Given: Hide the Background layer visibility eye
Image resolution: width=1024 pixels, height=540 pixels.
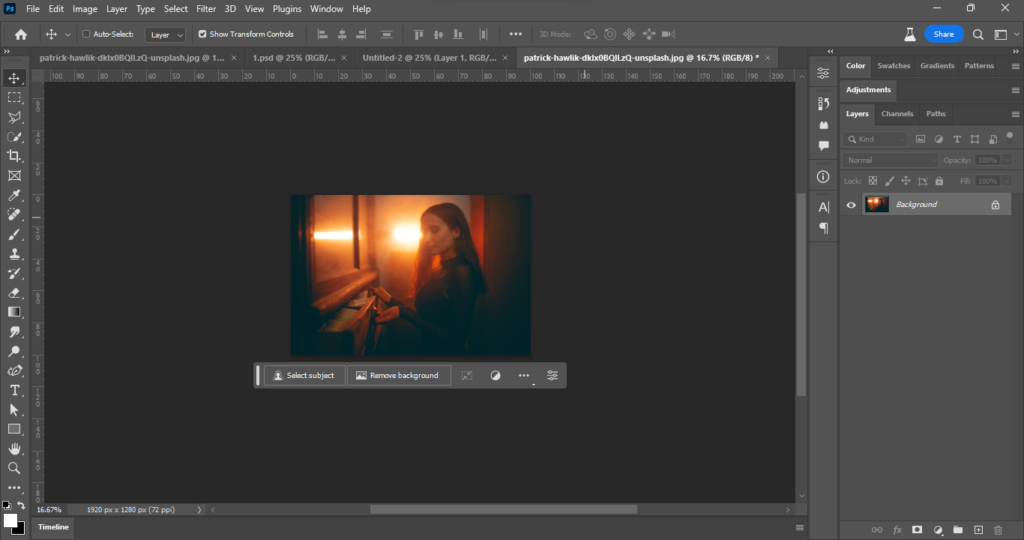Looking at the screenshot, I should (851, 205).
